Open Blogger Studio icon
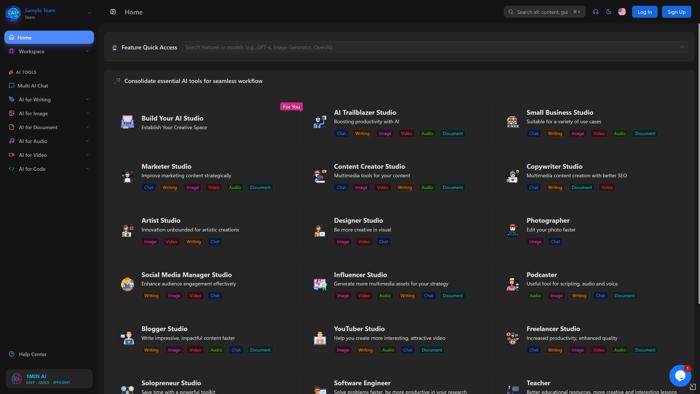The height and width of the screenshot is (394, 700). coord(127,338)
